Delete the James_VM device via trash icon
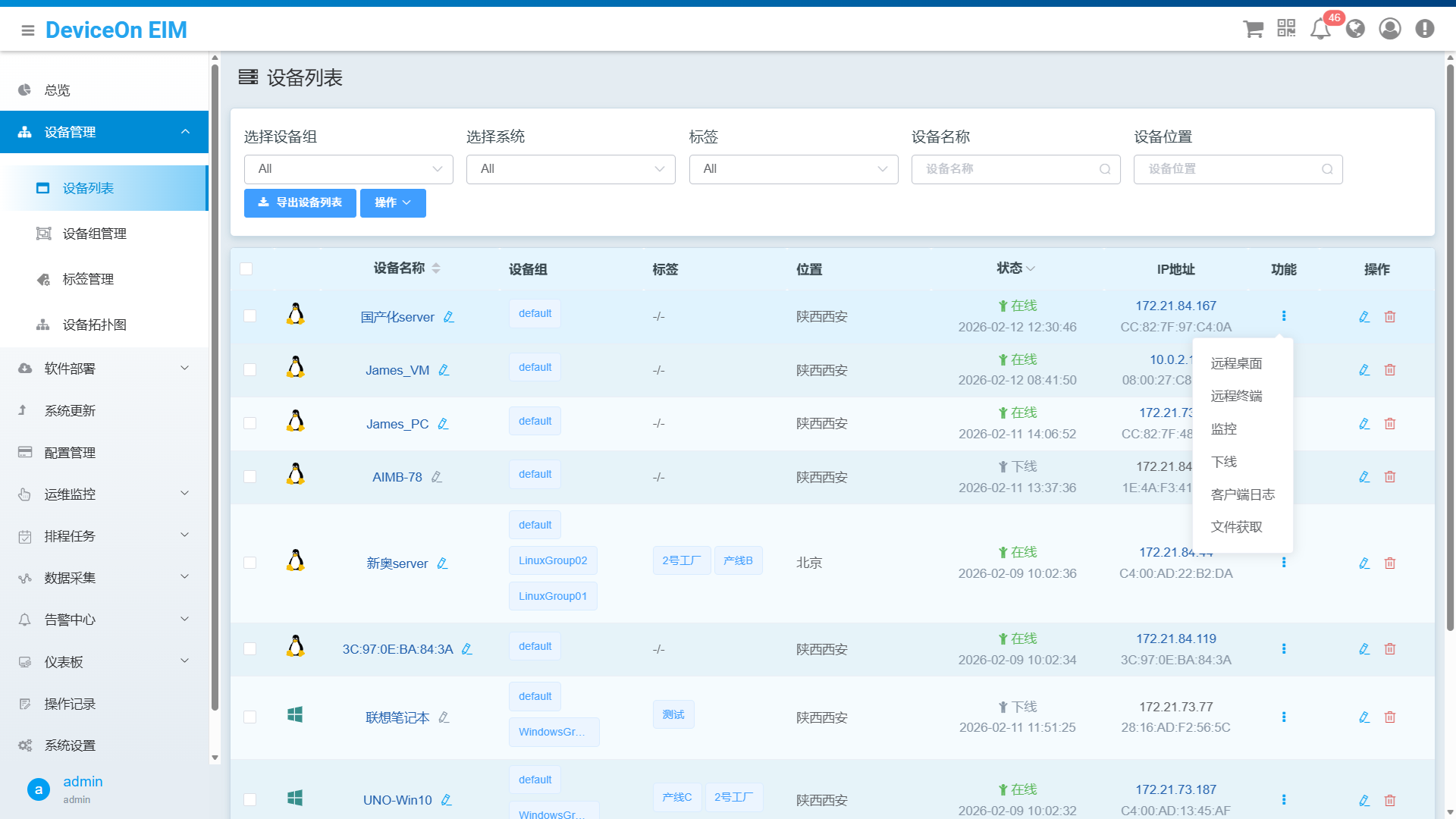Image resolution: width=1456 pixels, height=819 pixels. [1390, 370]
